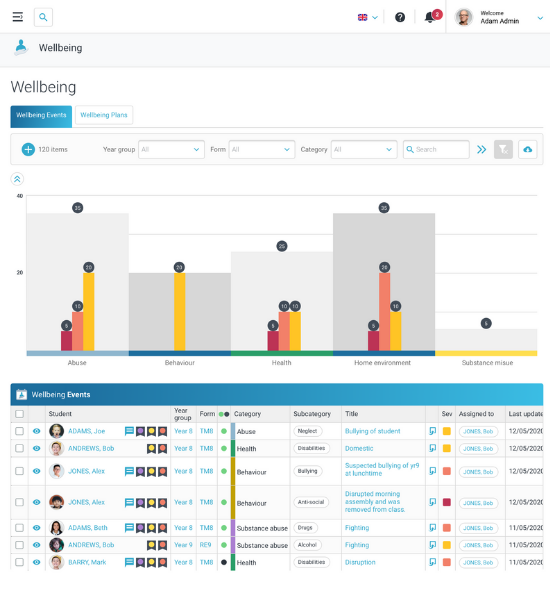Switch to the Wellbeing Events tab
This screenshot has width=550, height=600.
coord(41,116)
